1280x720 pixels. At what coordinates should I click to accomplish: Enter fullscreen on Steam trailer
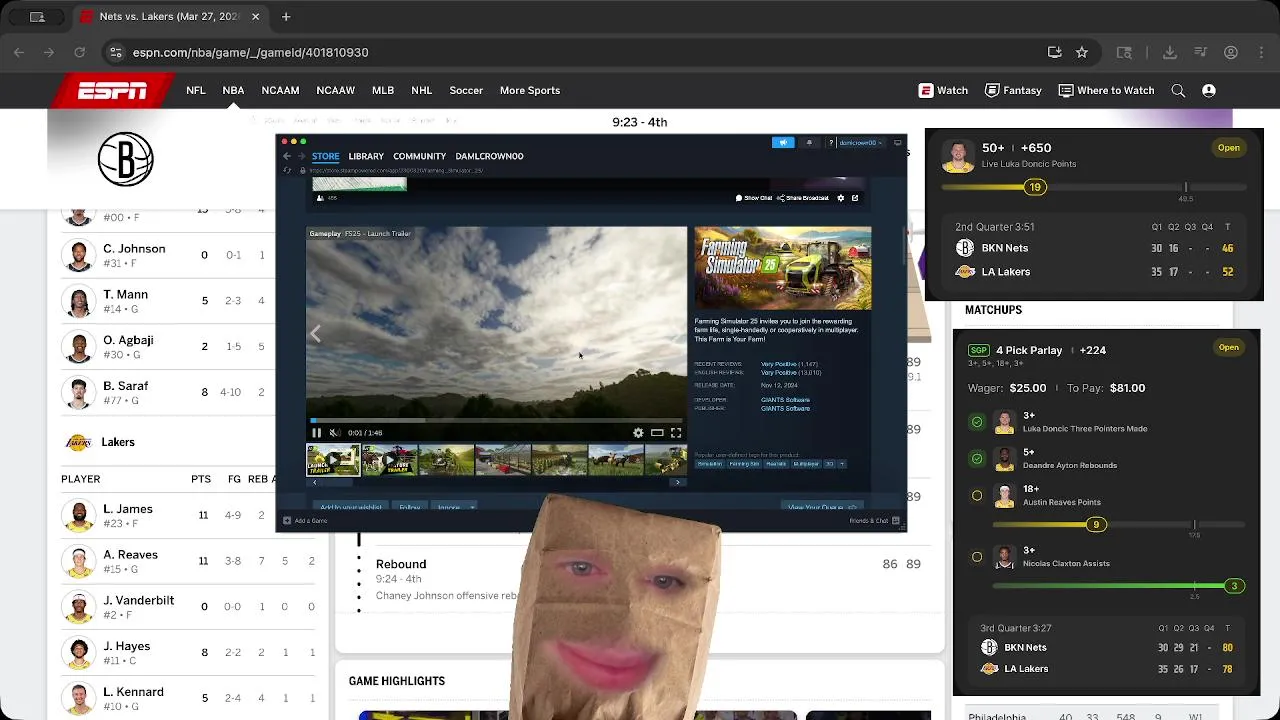(x=676, y=433)
